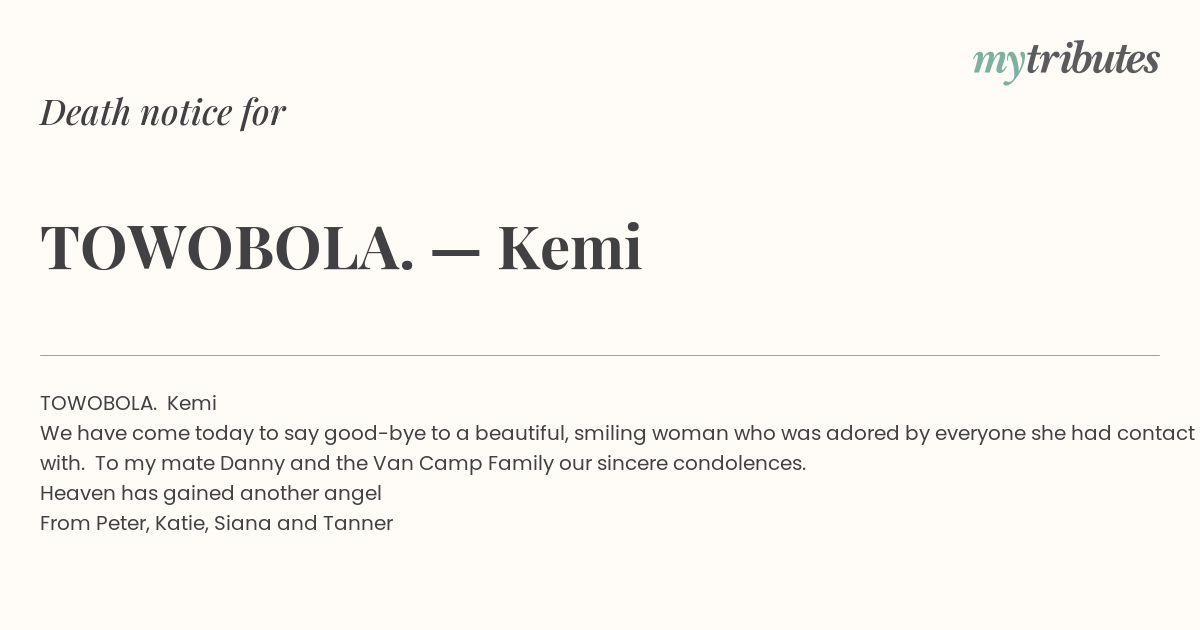The height and width of the screenshot is (630, 1200).
Task: Select the small "TOWOBOLA. Kemi" body line
Action: 128,403
